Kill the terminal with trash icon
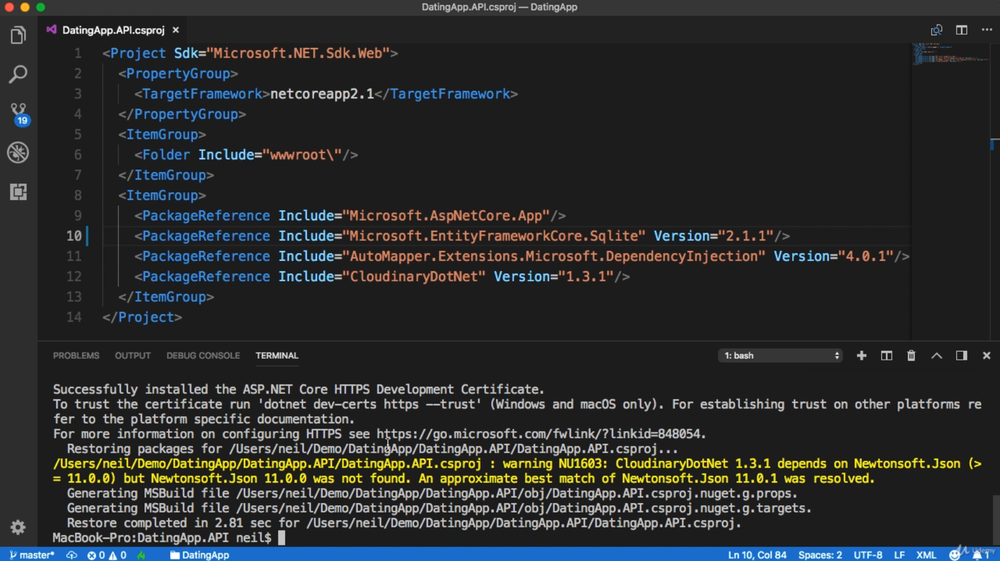Screen dimensions: 1000x561 (x=911, y=356)
